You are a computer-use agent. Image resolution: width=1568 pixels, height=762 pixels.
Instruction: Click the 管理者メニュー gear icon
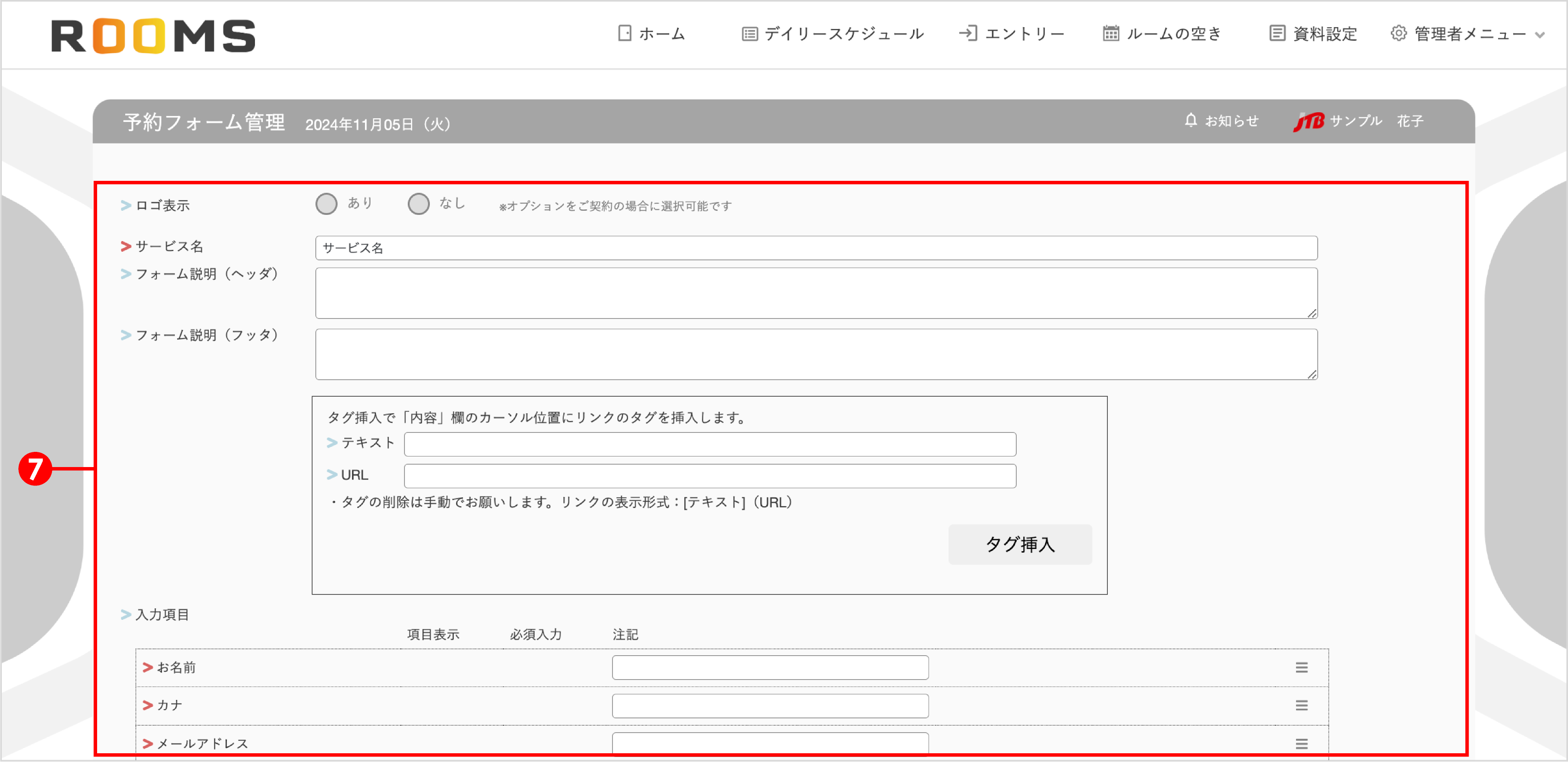(1399, 34)
